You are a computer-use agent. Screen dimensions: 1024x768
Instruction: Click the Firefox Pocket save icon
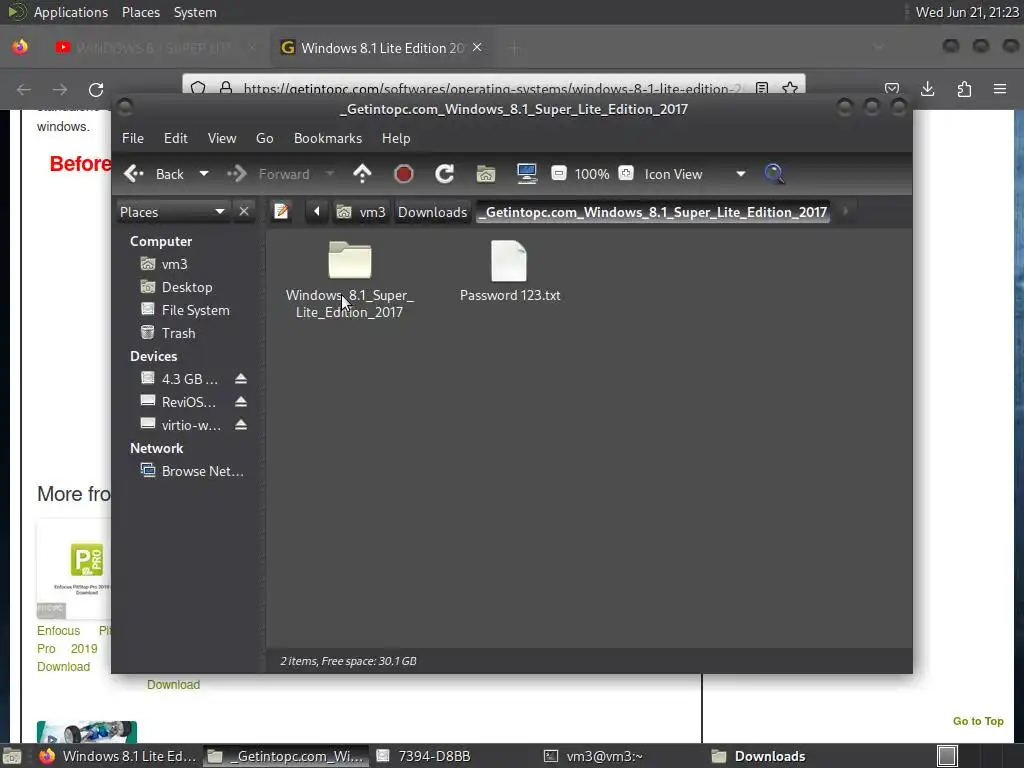coord(891,88)
